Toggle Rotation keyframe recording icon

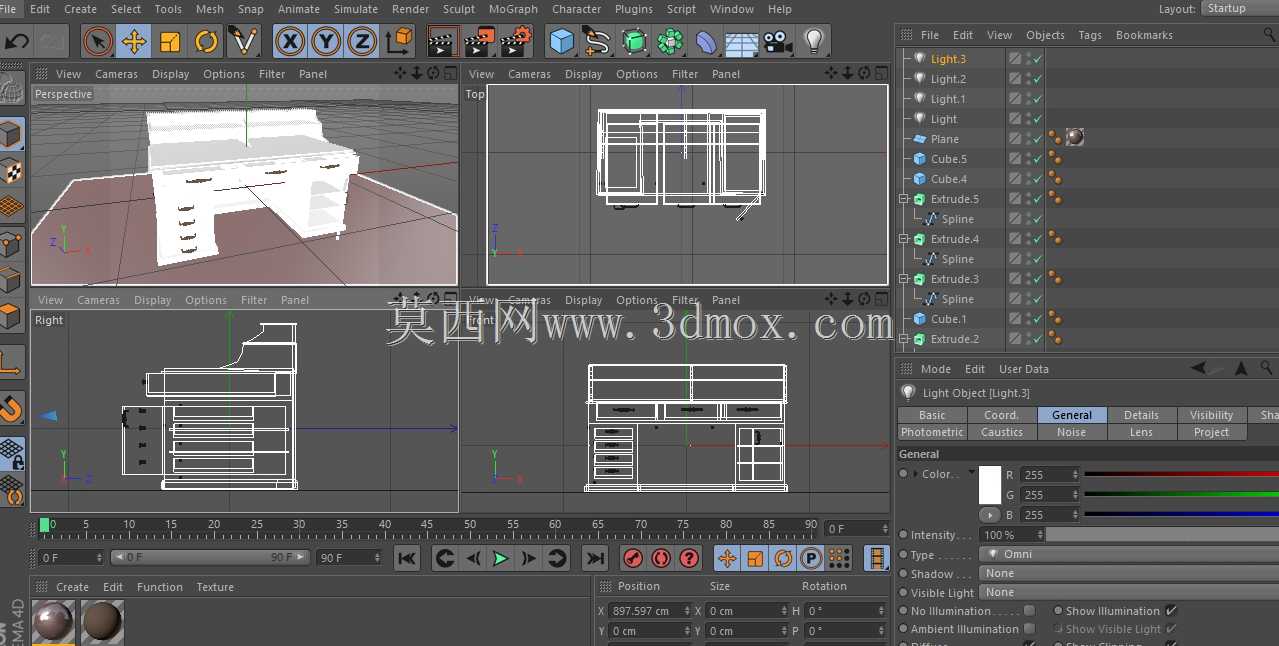click(x=784, y=558)
